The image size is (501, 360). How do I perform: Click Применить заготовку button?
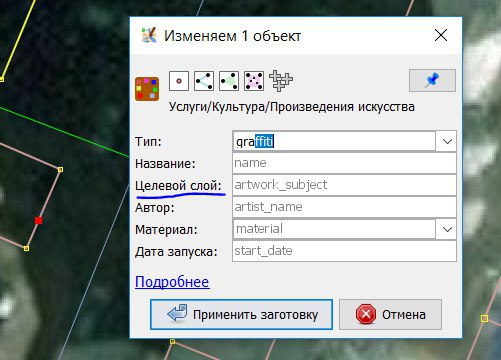point(241,314)
